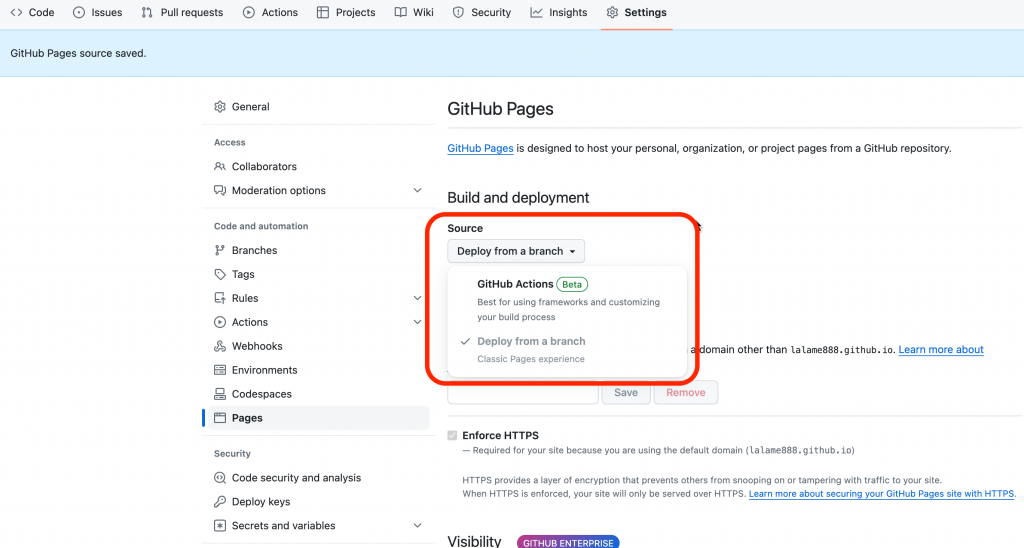
Task: Click the Environments server icon
Action: (x=220, y=370)
